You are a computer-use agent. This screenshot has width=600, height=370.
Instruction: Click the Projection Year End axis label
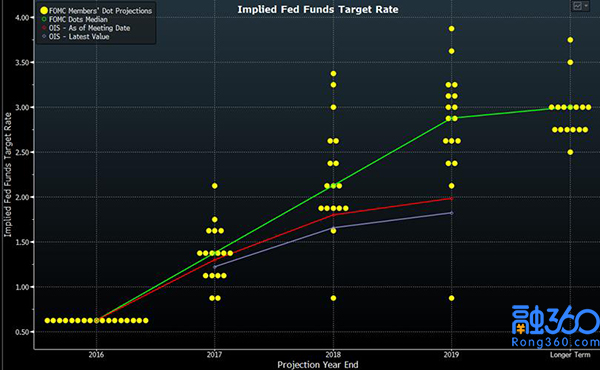coord(318,364)
